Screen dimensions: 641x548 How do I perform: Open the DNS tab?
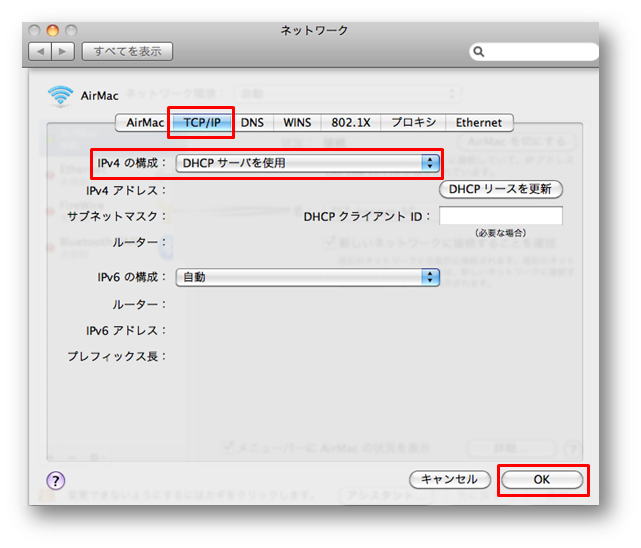[252, 123]
